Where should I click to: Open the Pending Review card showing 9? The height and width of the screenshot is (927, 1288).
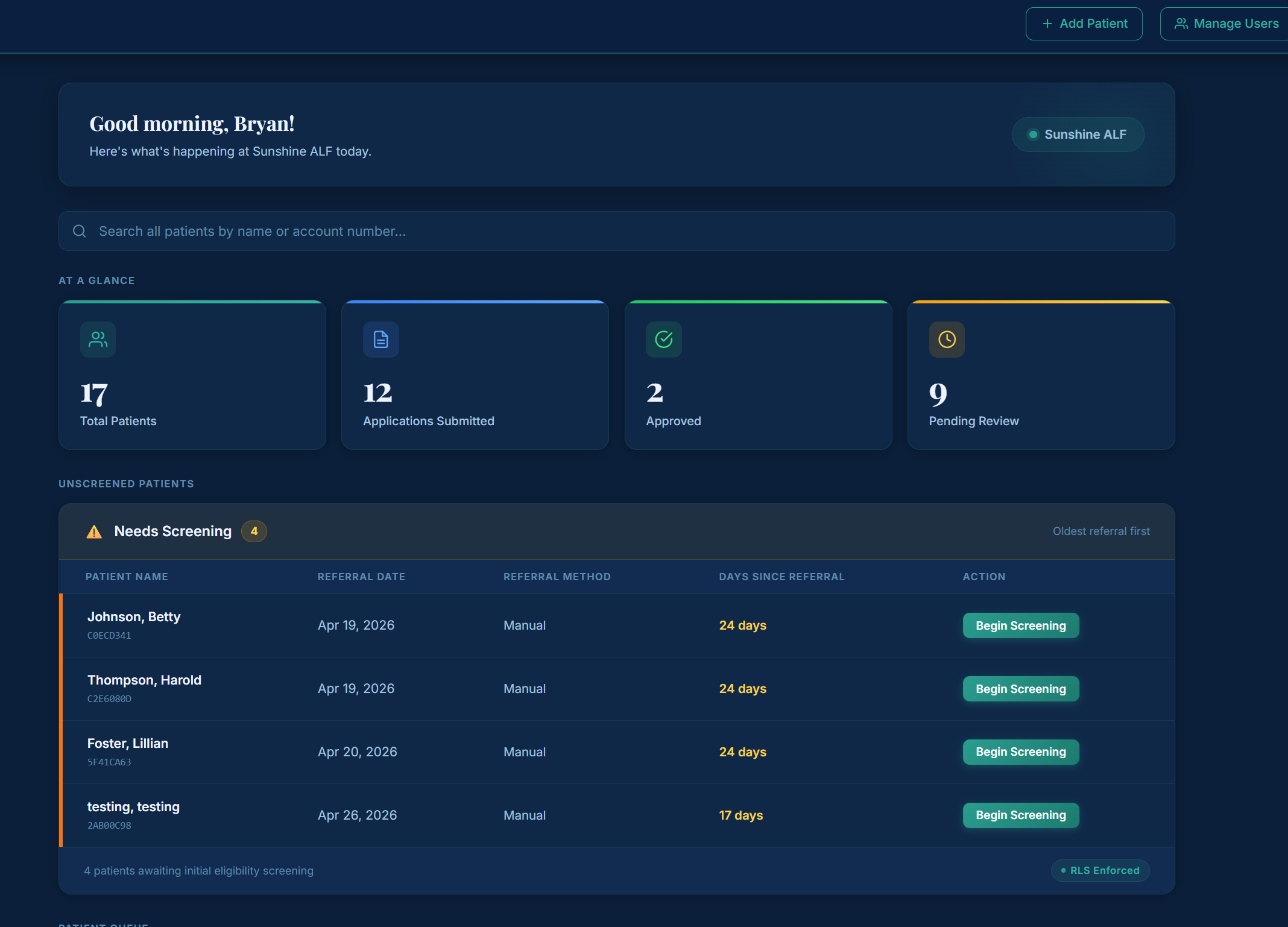(x=1041, y=375)
